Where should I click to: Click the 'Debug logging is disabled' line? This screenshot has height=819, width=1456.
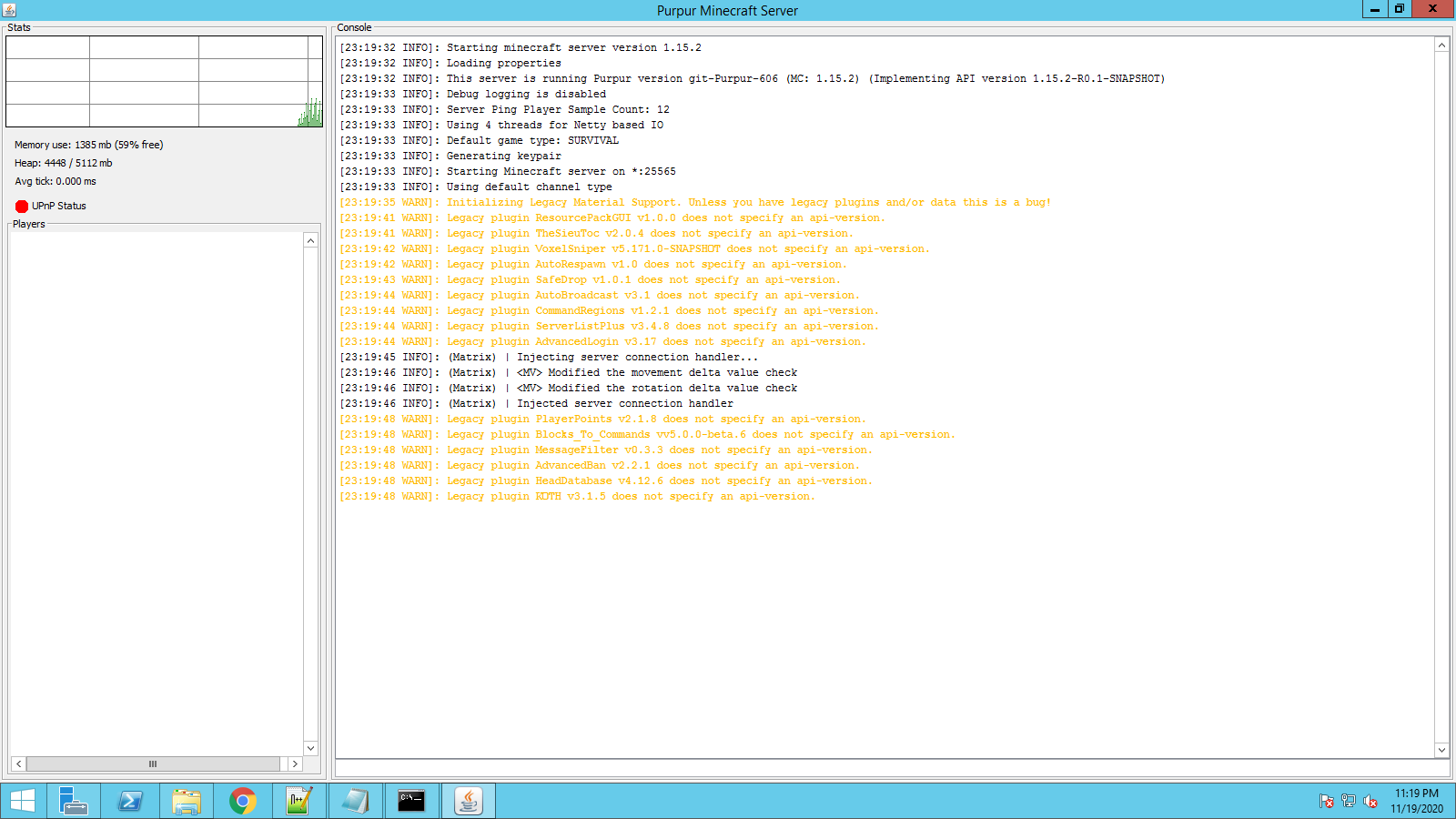(473, 94)
